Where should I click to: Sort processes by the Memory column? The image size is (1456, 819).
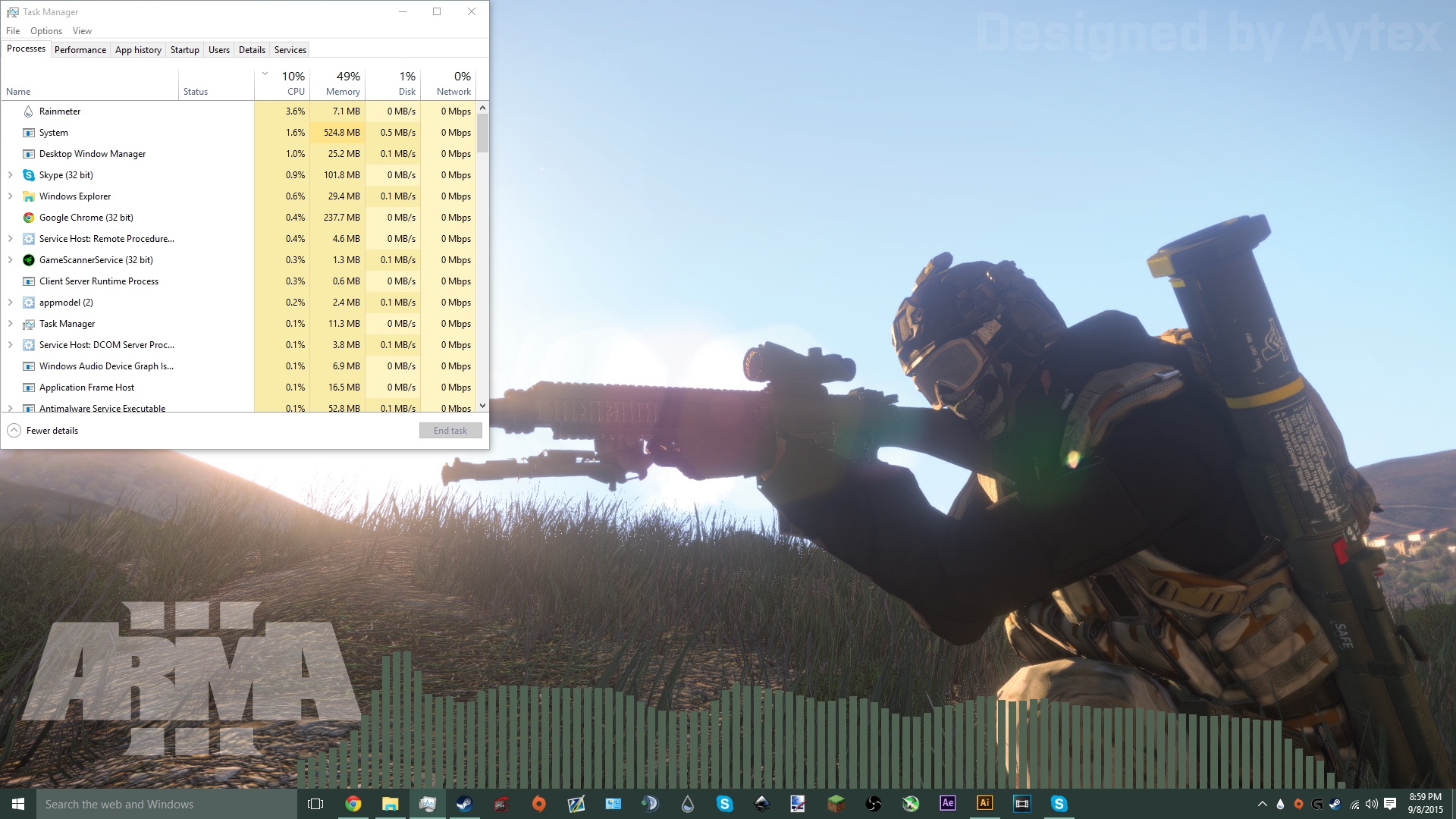coord(337,83)
